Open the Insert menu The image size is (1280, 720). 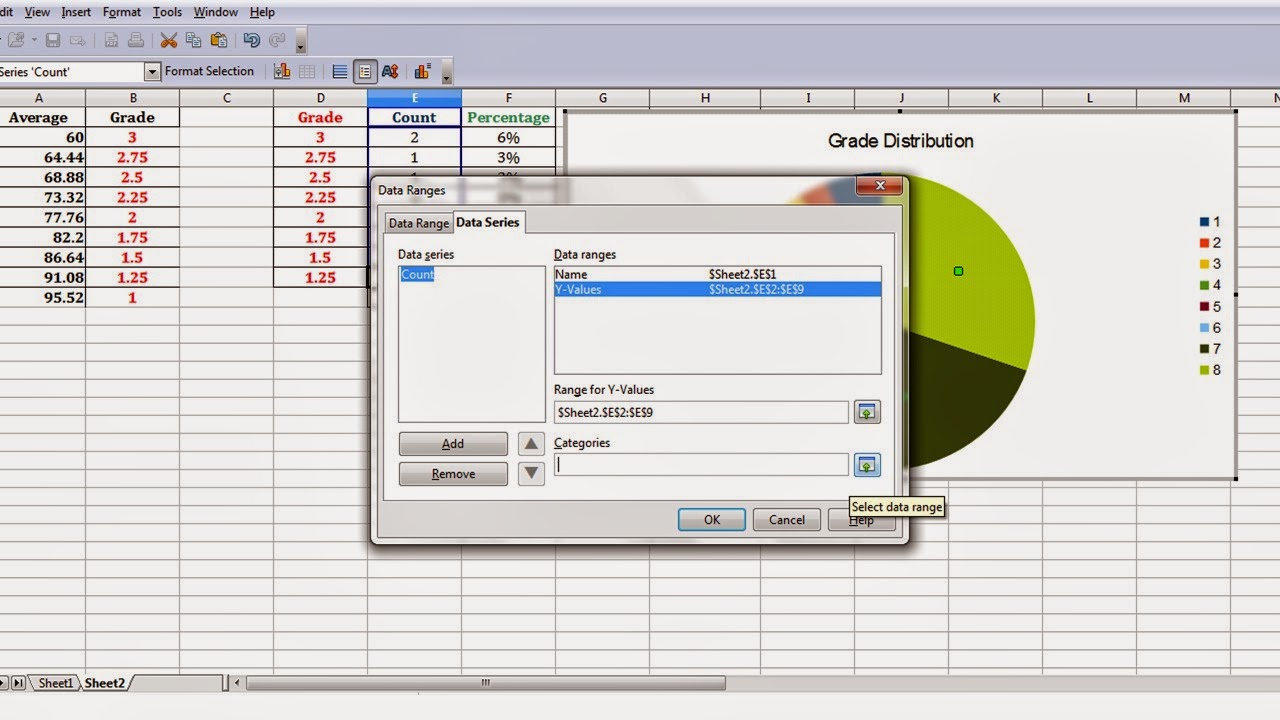[76, 12]
